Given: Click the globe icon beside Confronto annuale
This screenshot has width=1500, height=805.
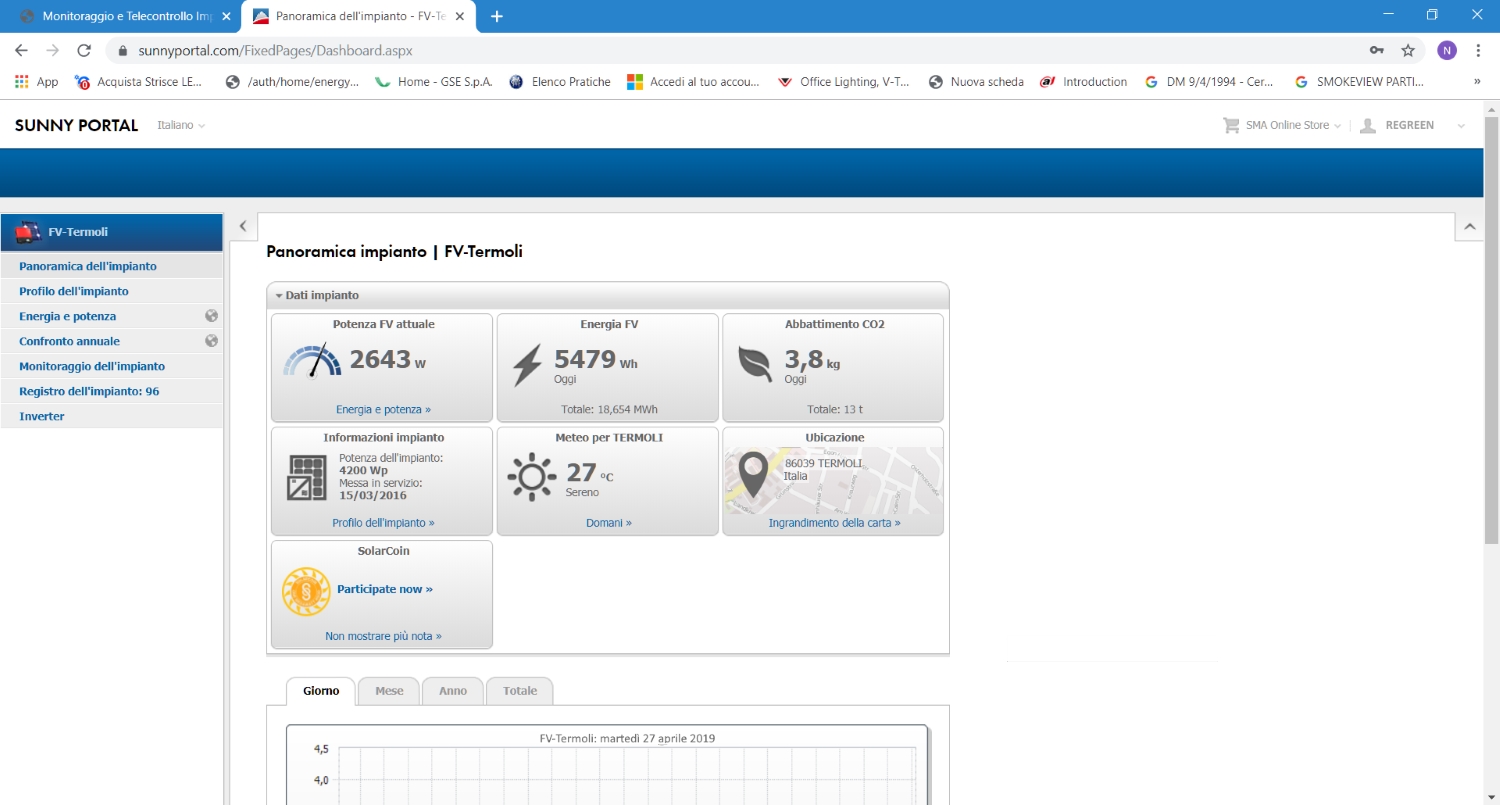Looking at the screenshot, I should pyautogui.click(x=211, y=340).
